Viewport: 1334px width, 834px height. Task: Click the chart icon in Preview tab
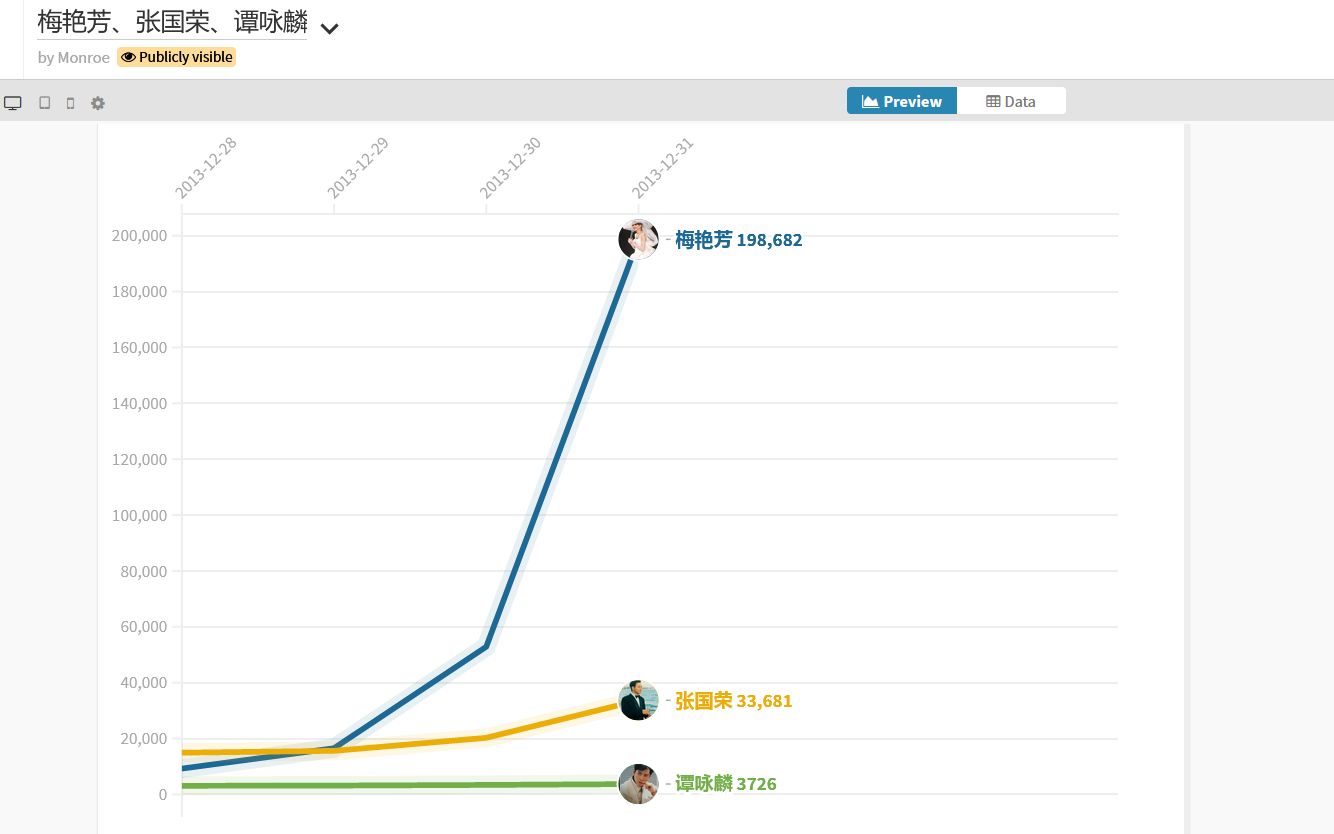[870, 101]
